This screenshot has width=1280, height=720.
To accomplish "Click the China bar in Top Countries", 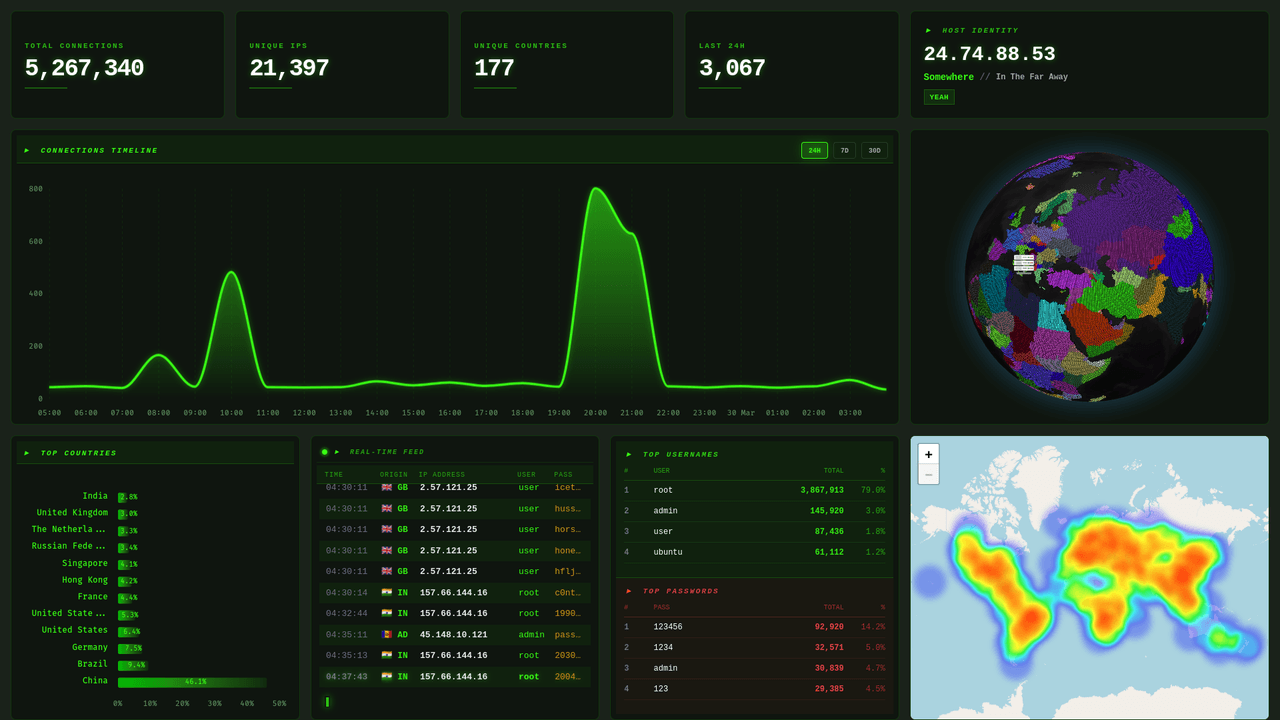I will (x=192, y=682).
